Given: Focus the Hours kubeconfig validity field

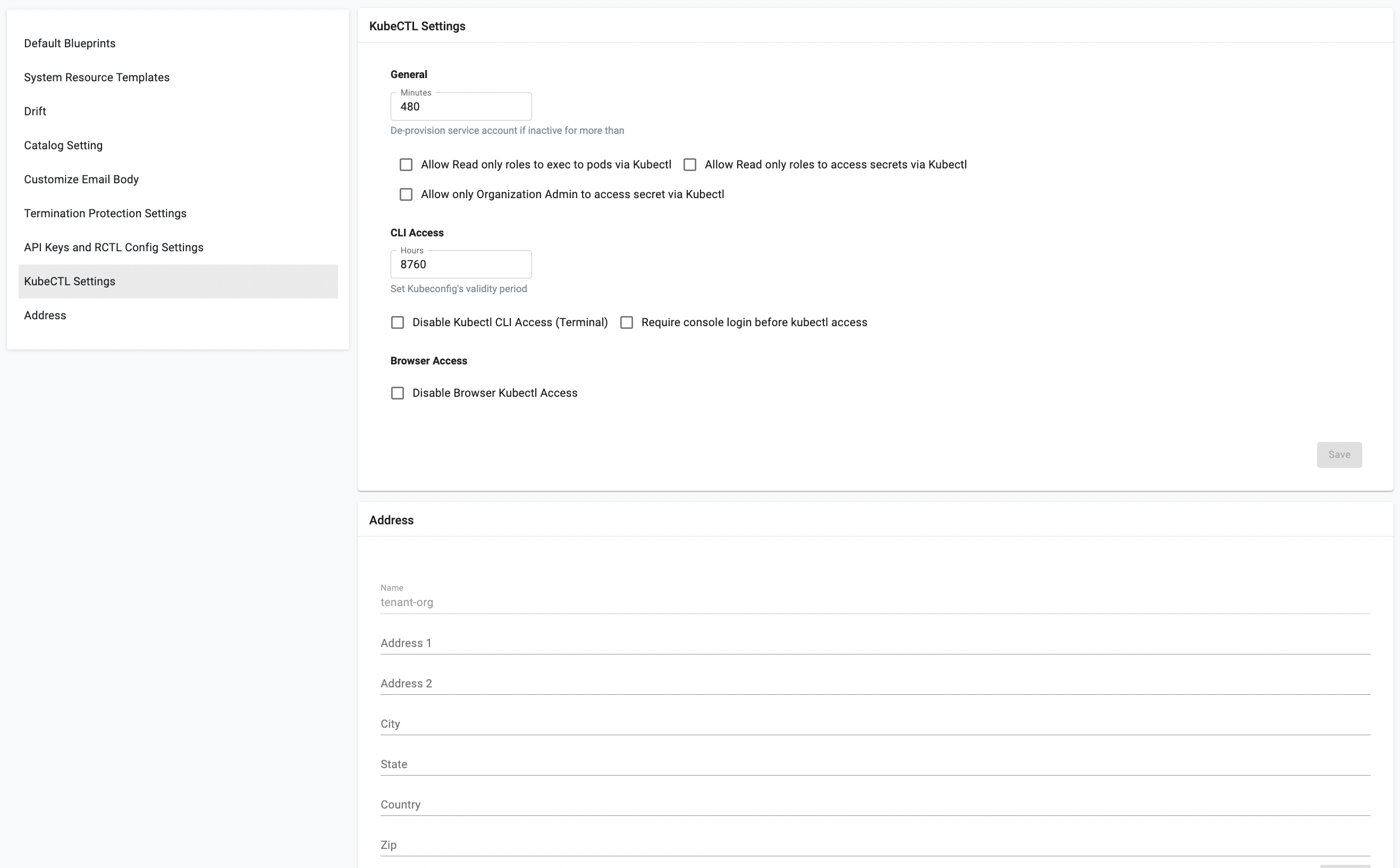Looking at the screenshot, I should coord(460,265).
